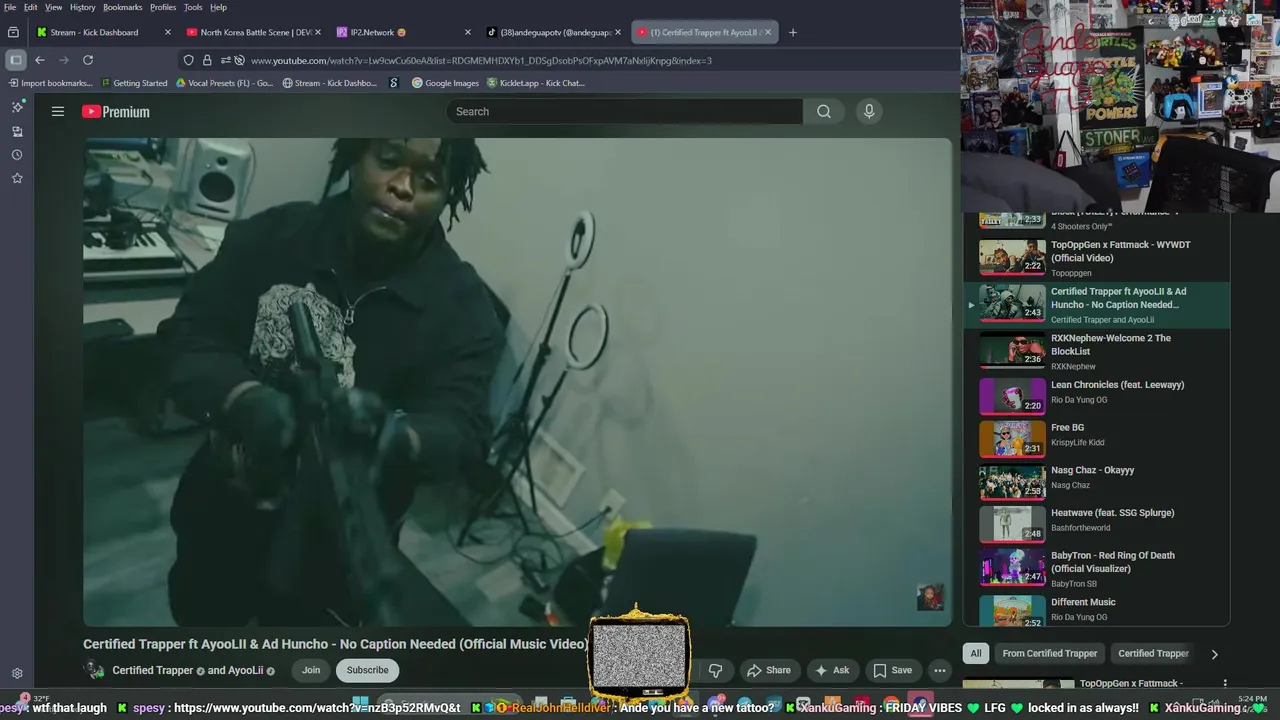
Task: Open synced tabs in the sidebar
Action: tap(17, 131)
